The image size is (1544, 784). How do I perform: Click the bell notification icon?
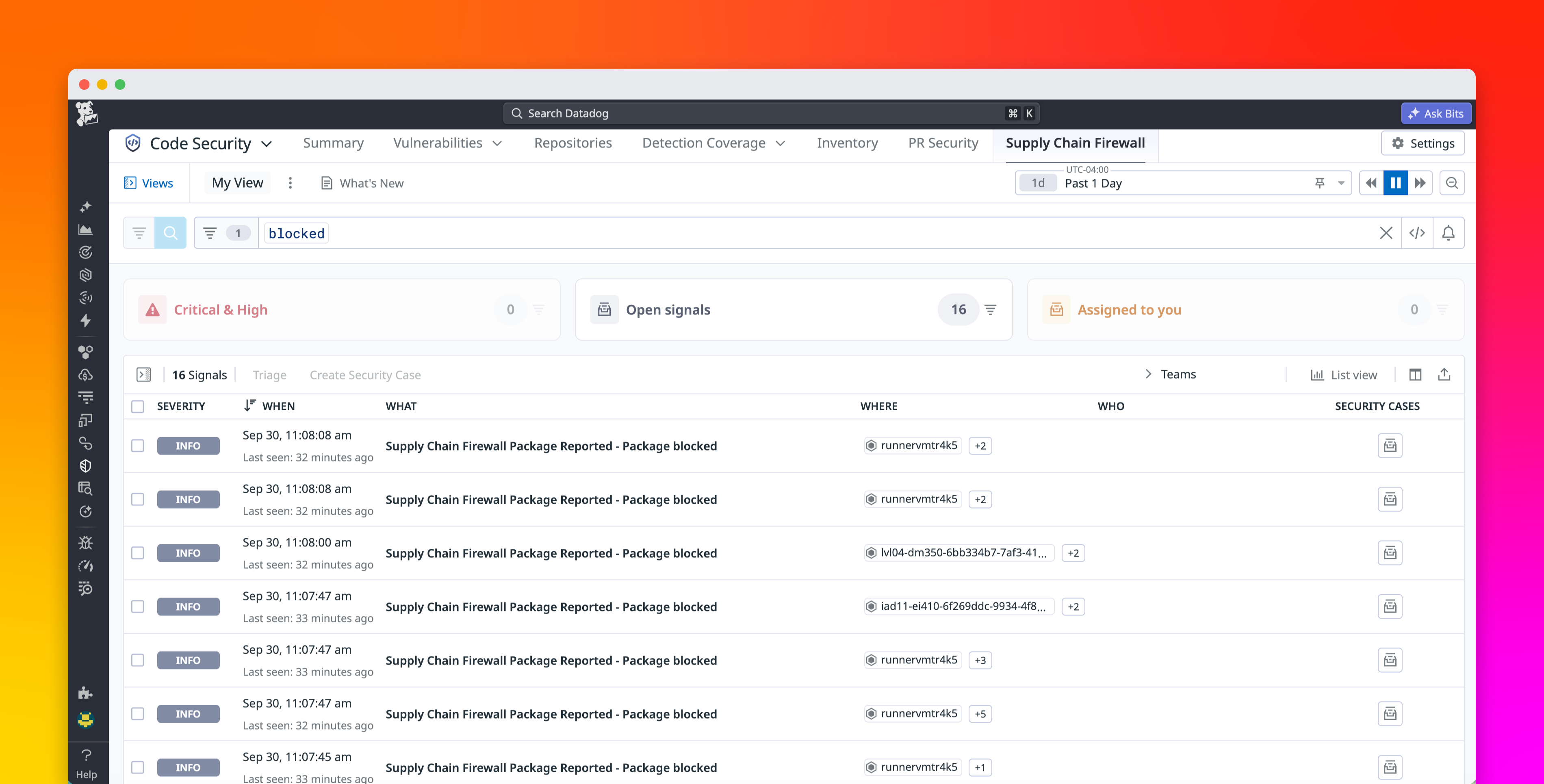1448,233
